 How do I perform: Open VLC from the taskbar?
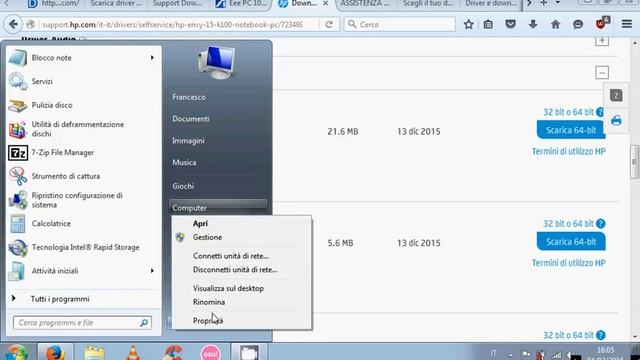tap(133, 353)
